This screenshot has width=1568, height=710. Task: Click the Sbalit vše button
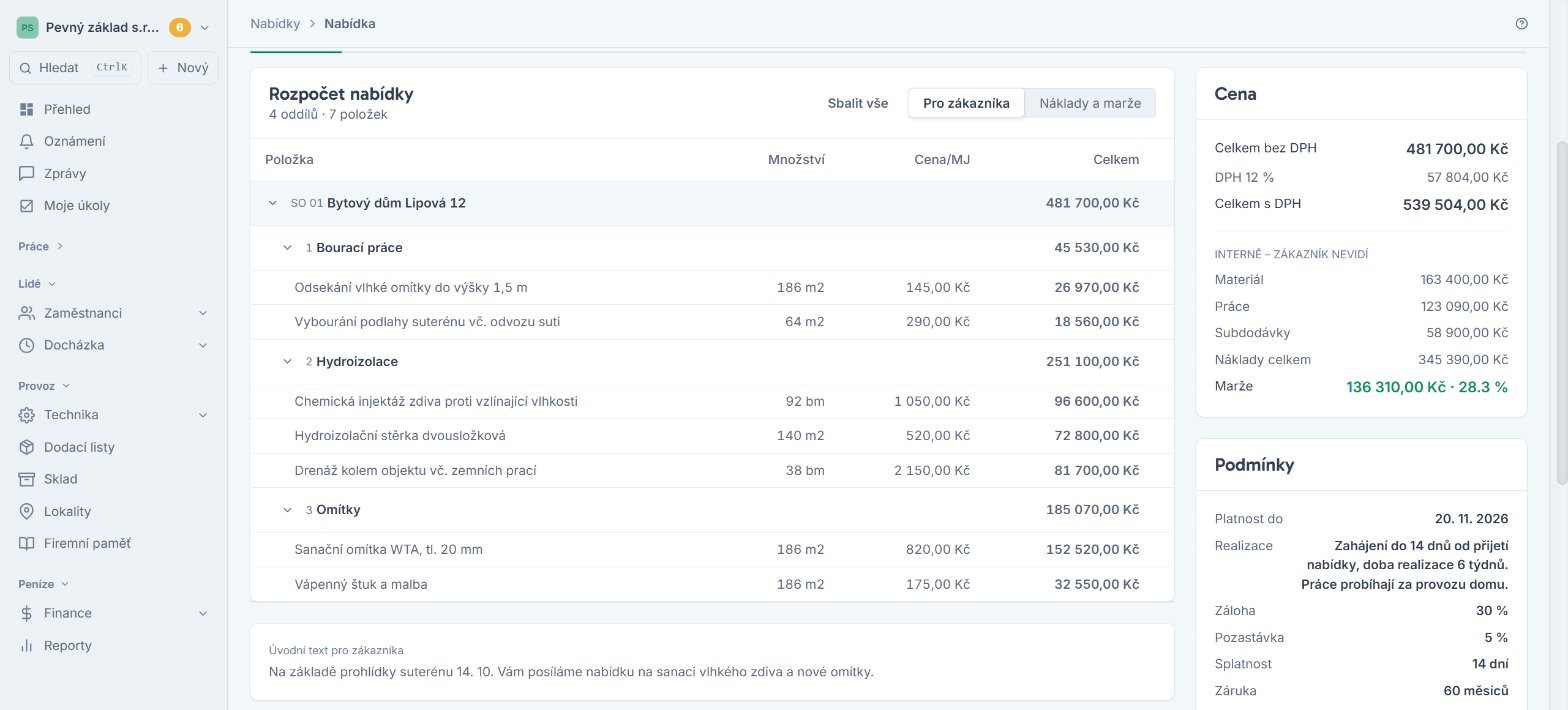click(x=858, y=103)
